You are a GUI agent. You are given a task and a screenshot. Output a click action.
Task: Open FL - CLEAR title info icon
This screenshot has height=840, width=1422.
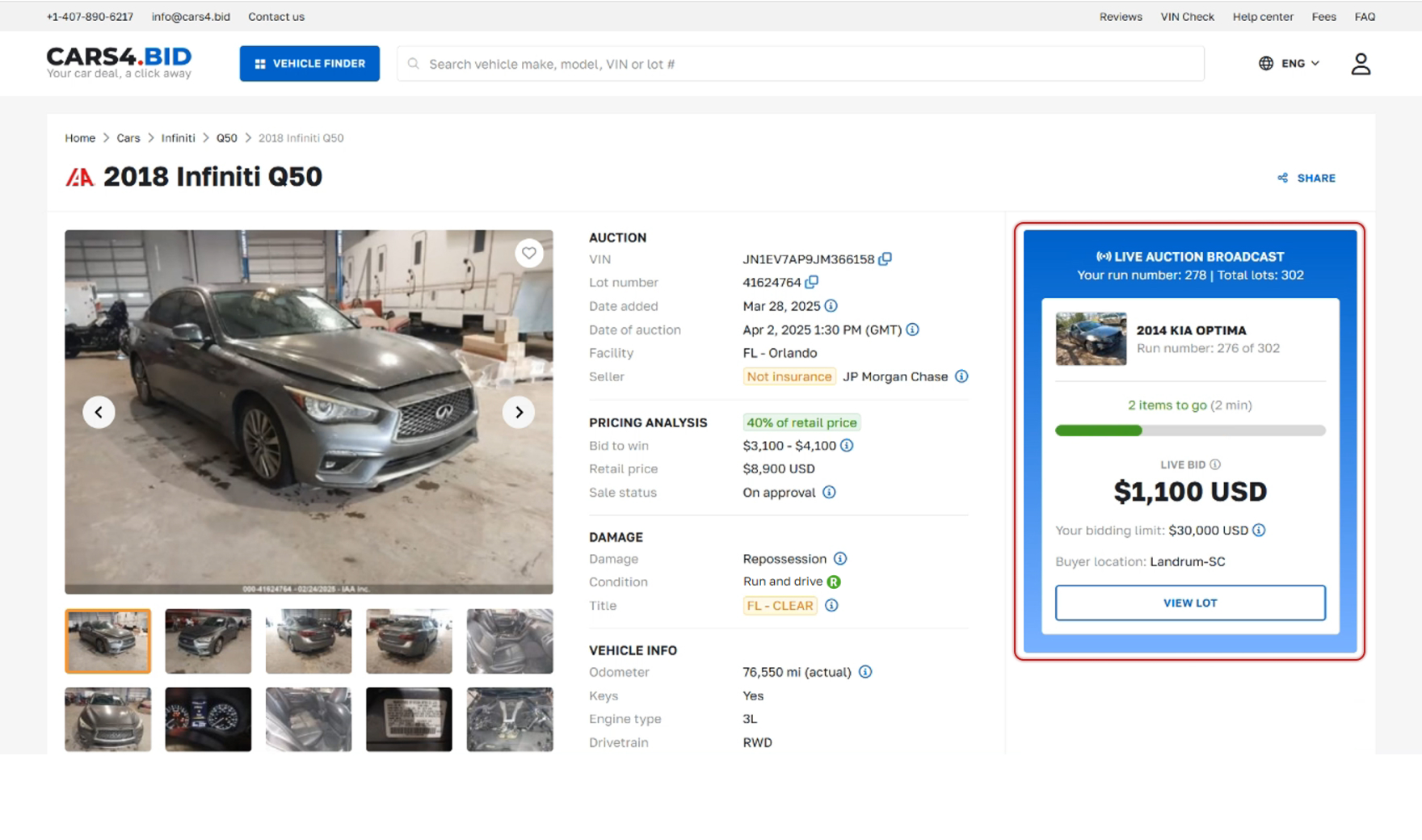tap(831, 606)
